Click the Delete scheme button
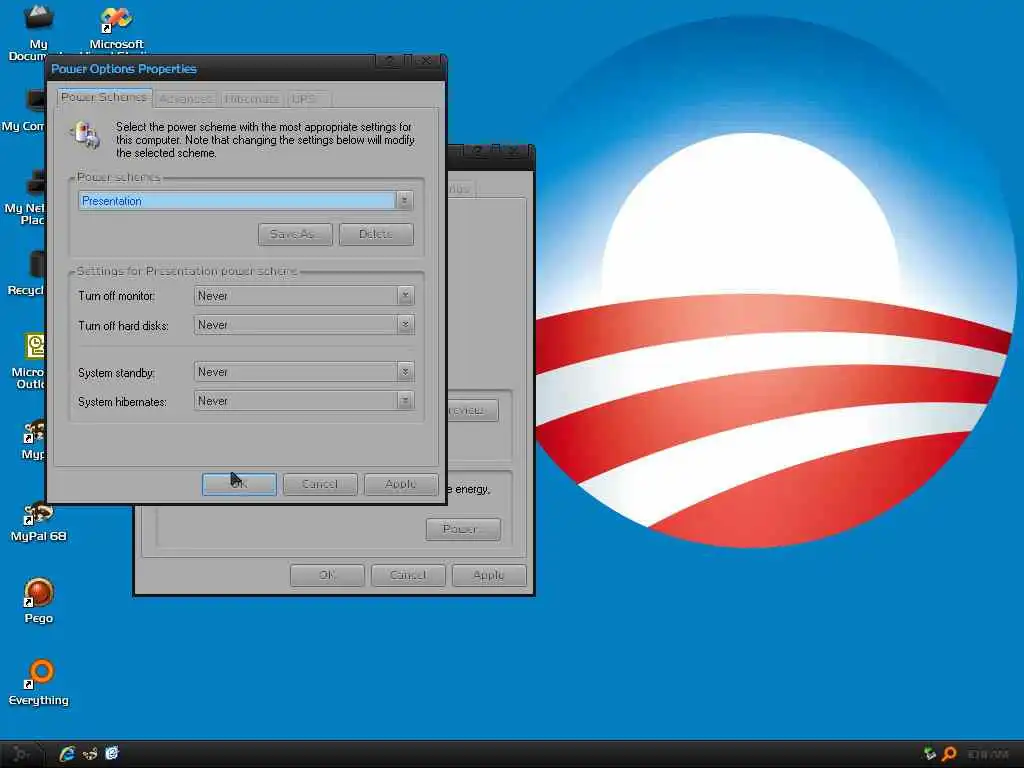1024x768 pixels. point(376,234)
